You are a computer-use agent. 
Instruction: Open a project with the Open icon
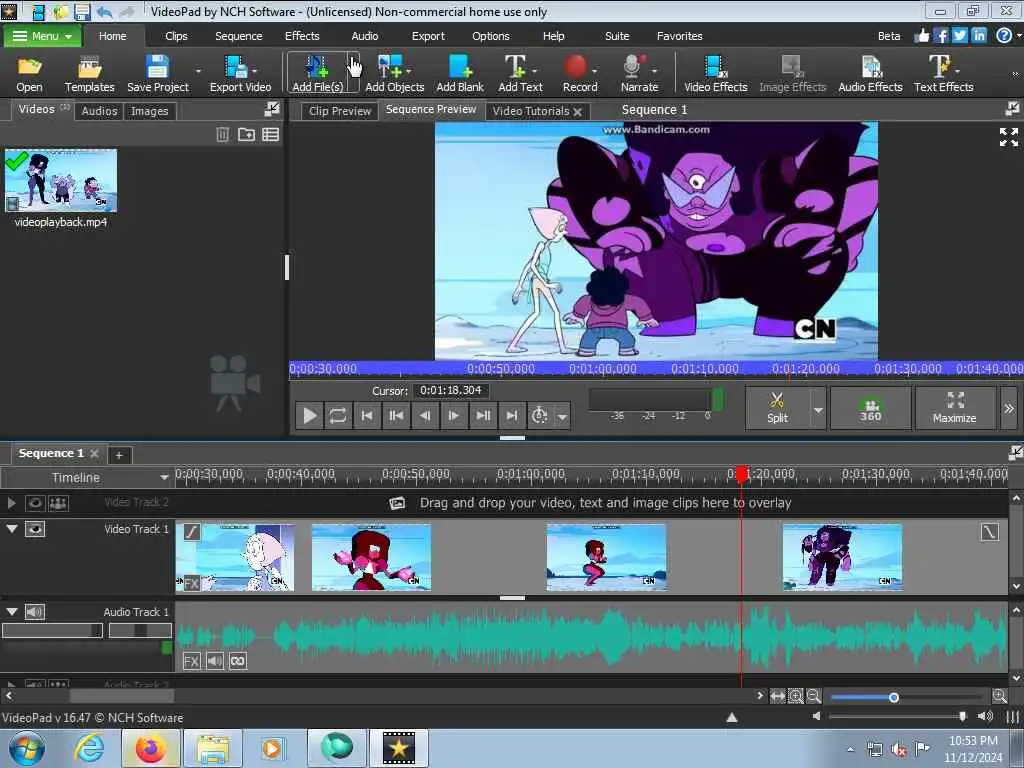tap(29, 73)
